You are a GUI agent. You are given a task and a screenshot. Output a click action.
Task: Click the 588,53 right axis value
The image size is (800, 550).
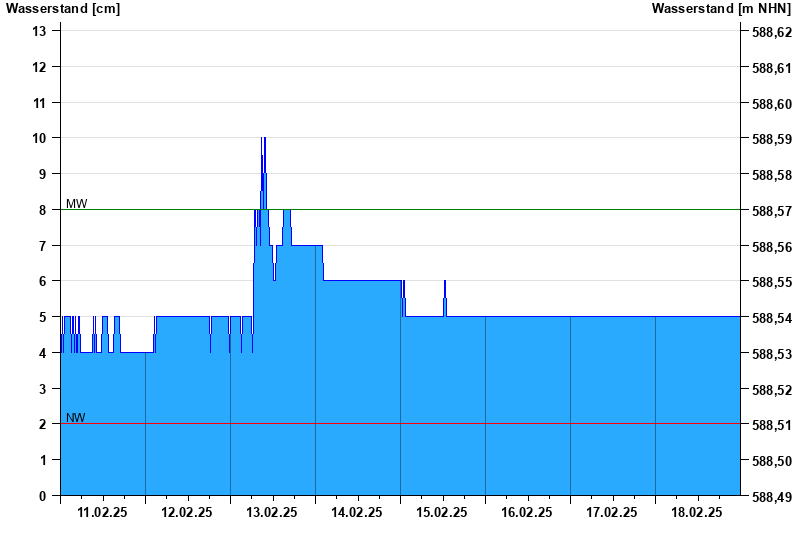click(x=772, y=354)
